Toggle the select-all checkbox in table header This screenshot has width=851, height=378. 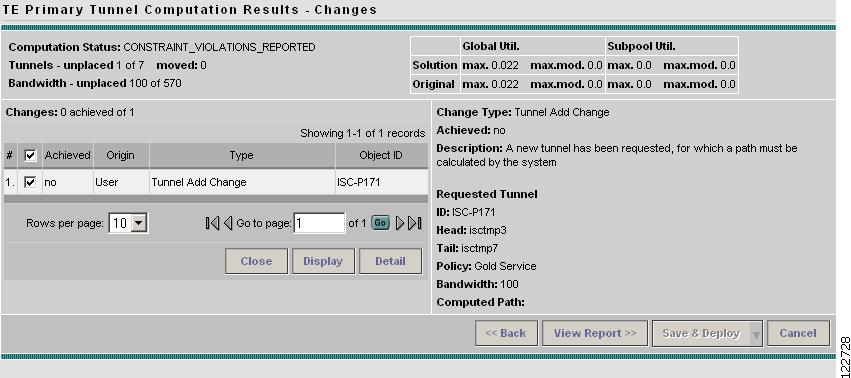(x=30, y=156)
